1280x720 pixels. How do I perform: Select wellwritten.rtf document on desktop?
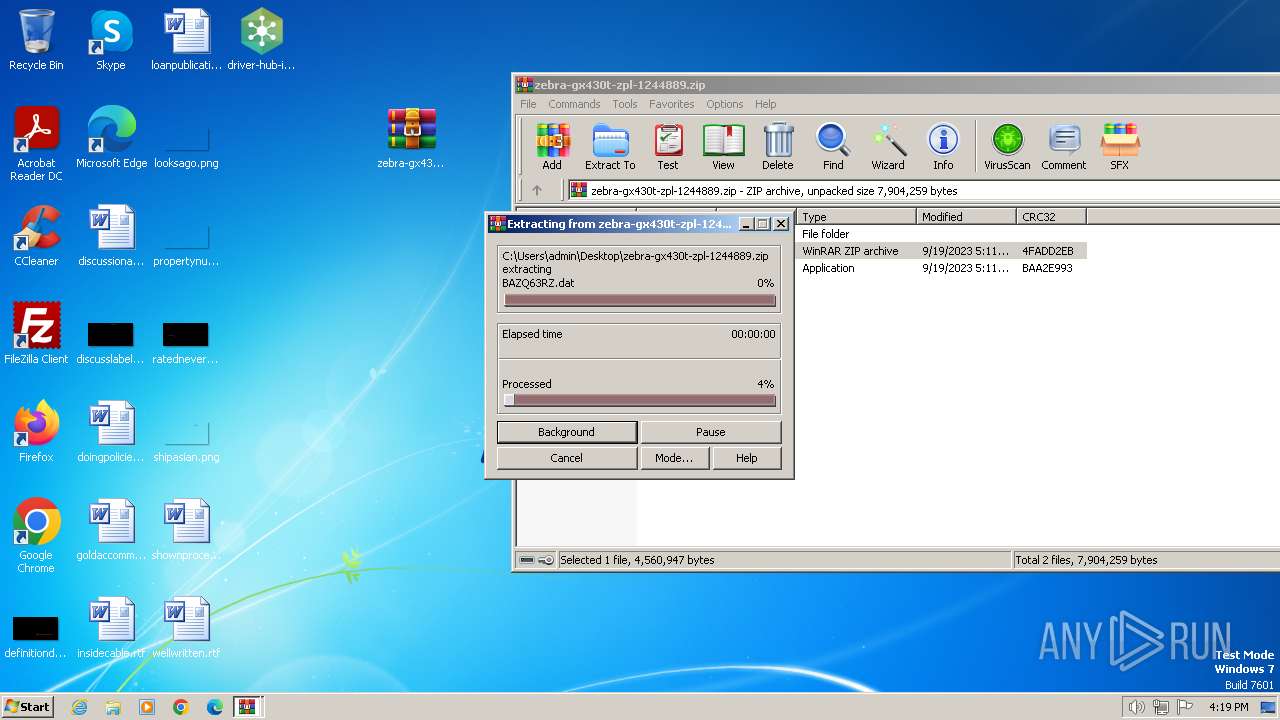tap(186, 628)
